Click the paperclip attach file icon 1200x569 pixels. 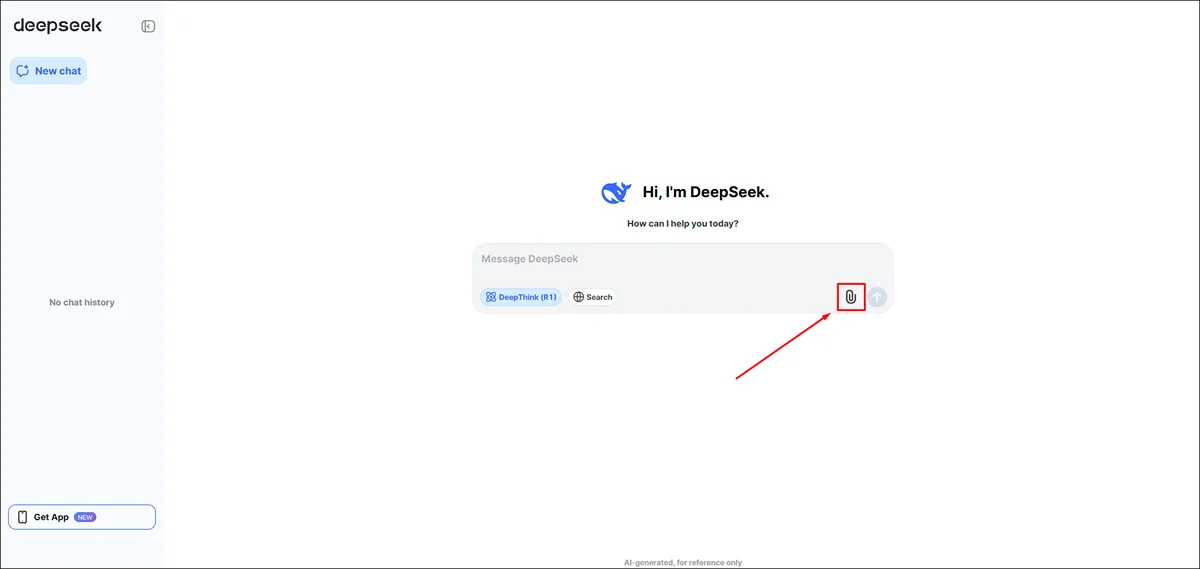[851, 297]
